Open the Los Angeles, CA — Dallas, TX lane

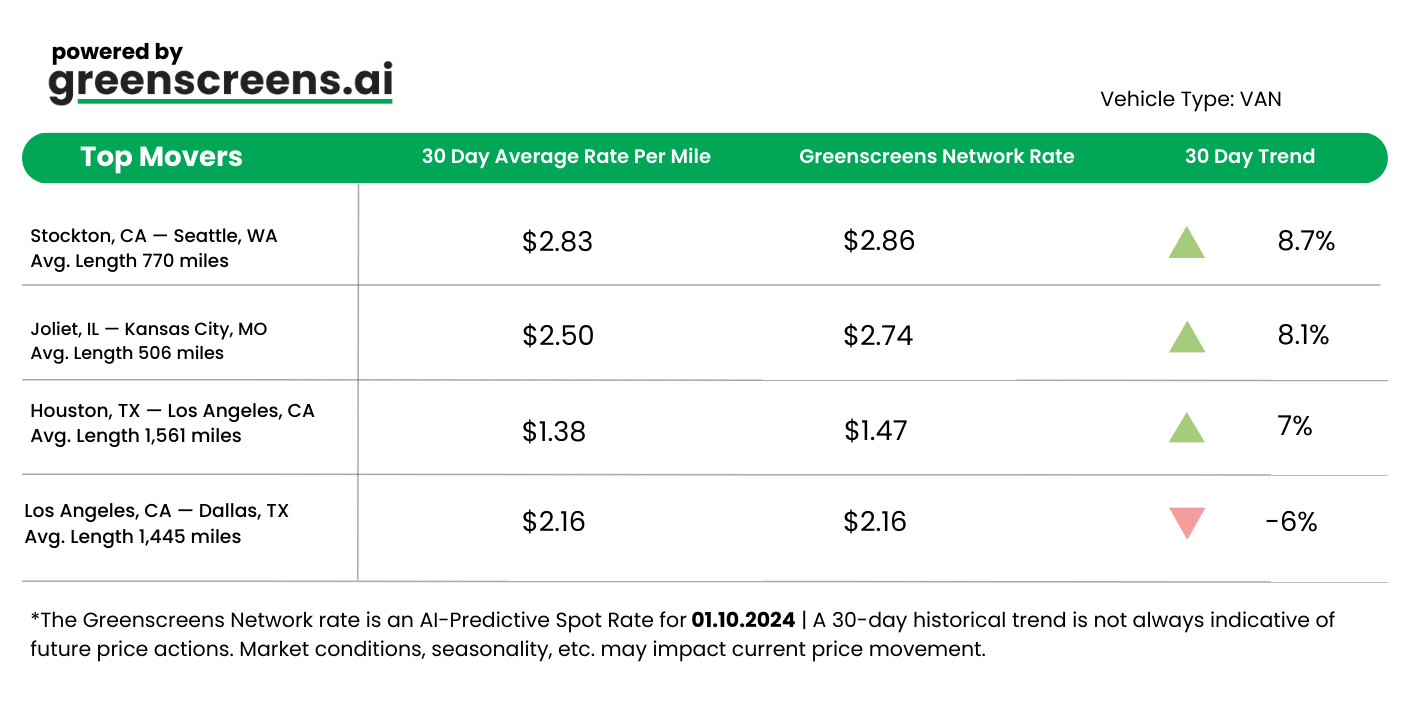[x=156, y=511]
